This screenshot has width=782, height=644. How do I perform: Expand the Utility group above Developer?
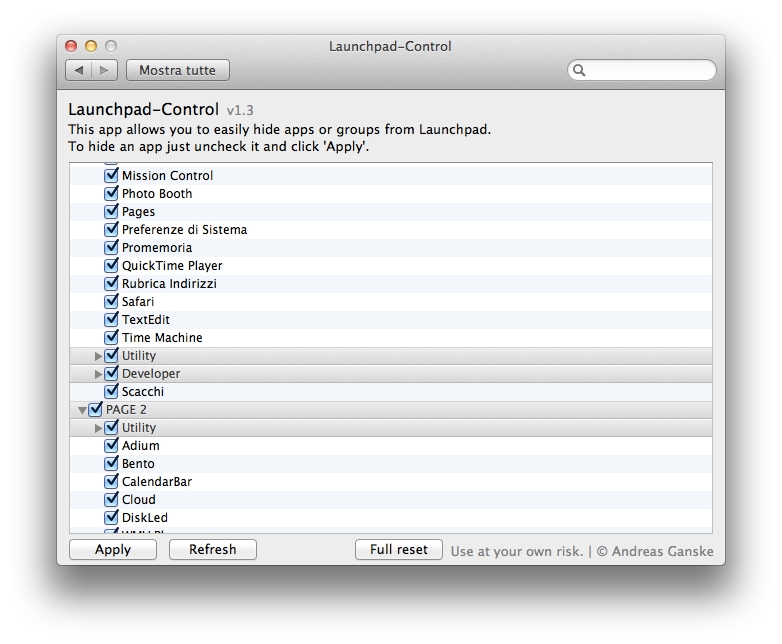[98, 356]
